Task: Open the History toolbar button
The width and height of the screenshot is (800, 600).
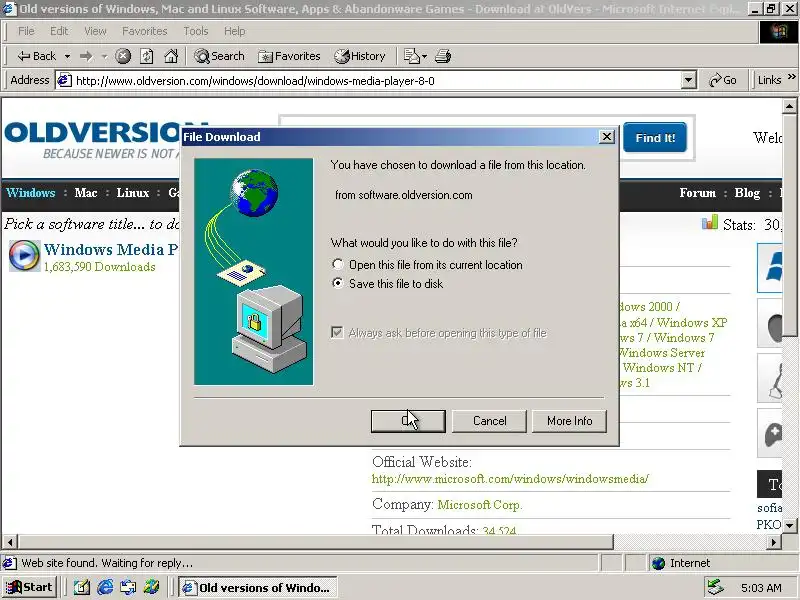Action: 360,56
